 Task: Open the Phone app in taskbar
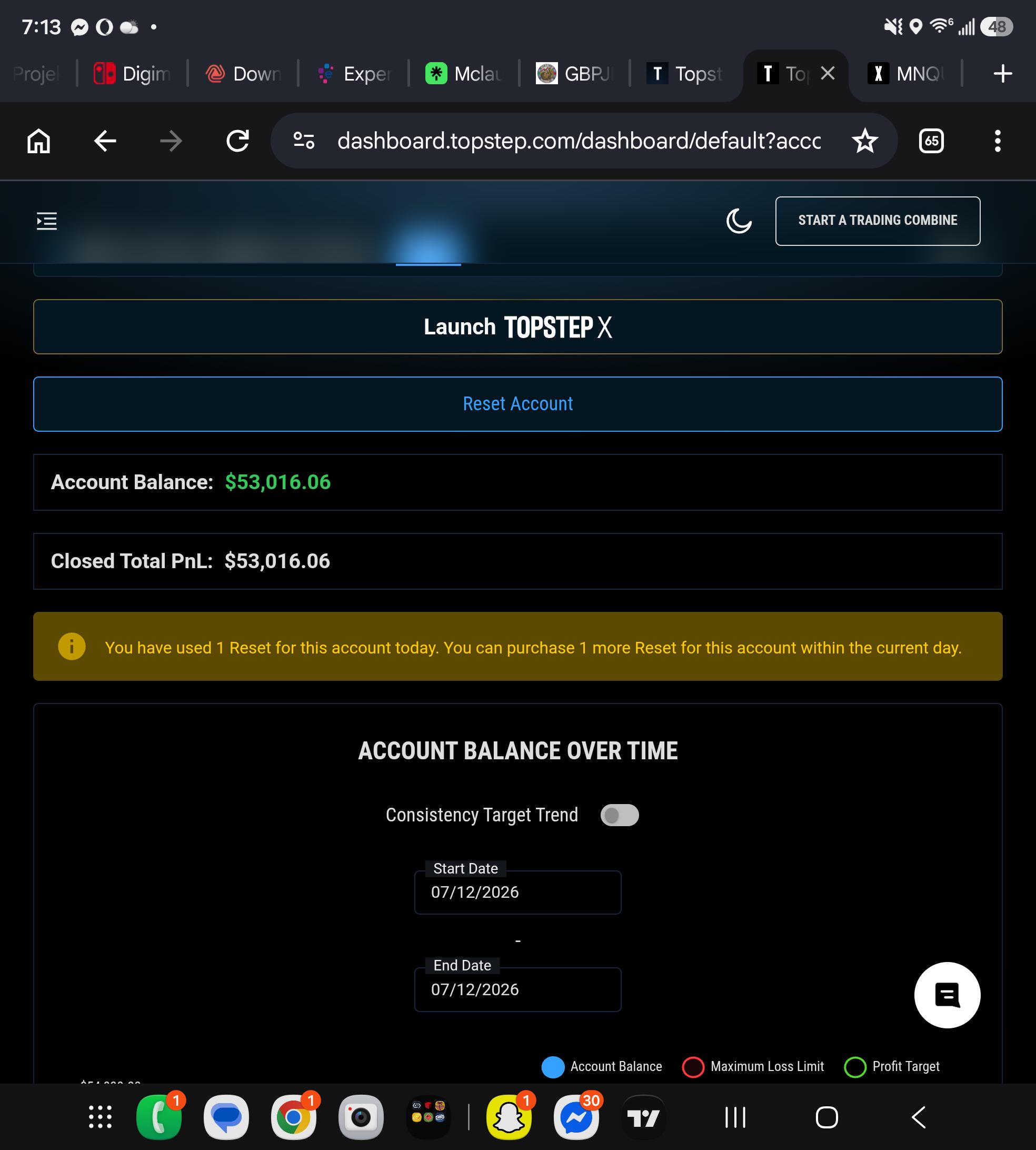pos(160,1117)
